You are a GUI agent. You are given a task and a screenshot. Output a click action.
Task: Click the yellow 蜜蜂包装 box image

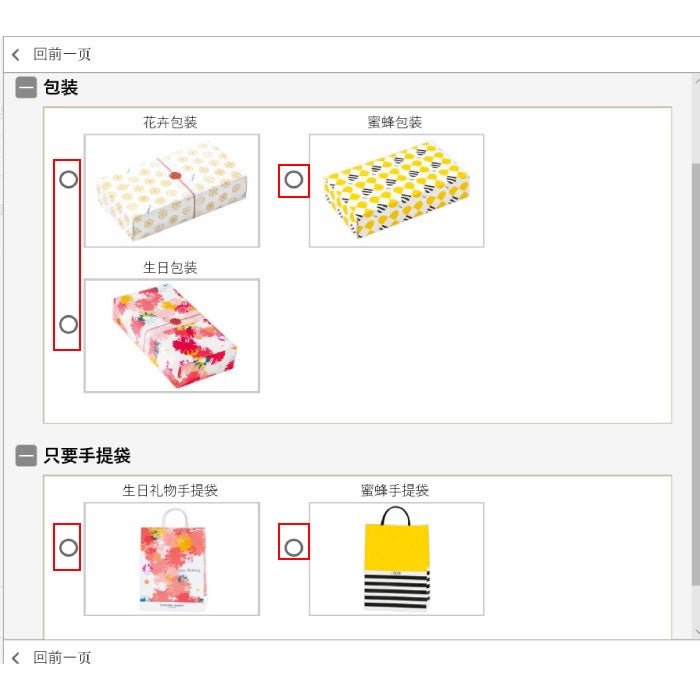(x=396, y=191)
